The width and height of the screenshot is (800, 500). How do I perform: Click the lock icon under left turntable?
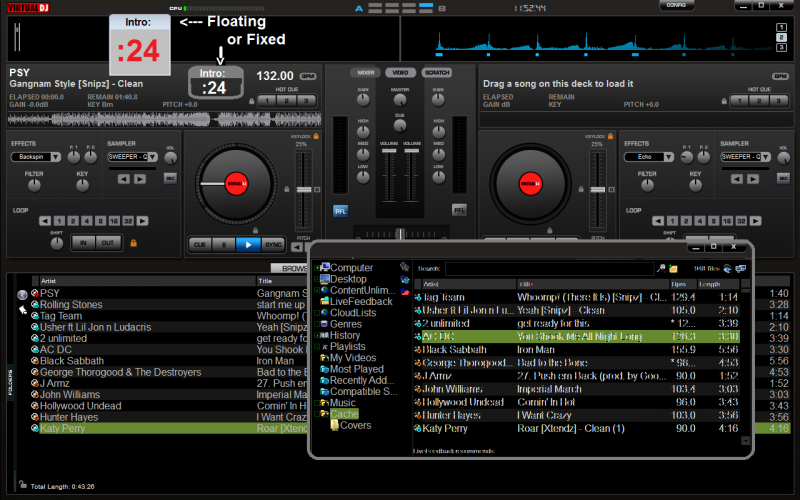point(255,230)
